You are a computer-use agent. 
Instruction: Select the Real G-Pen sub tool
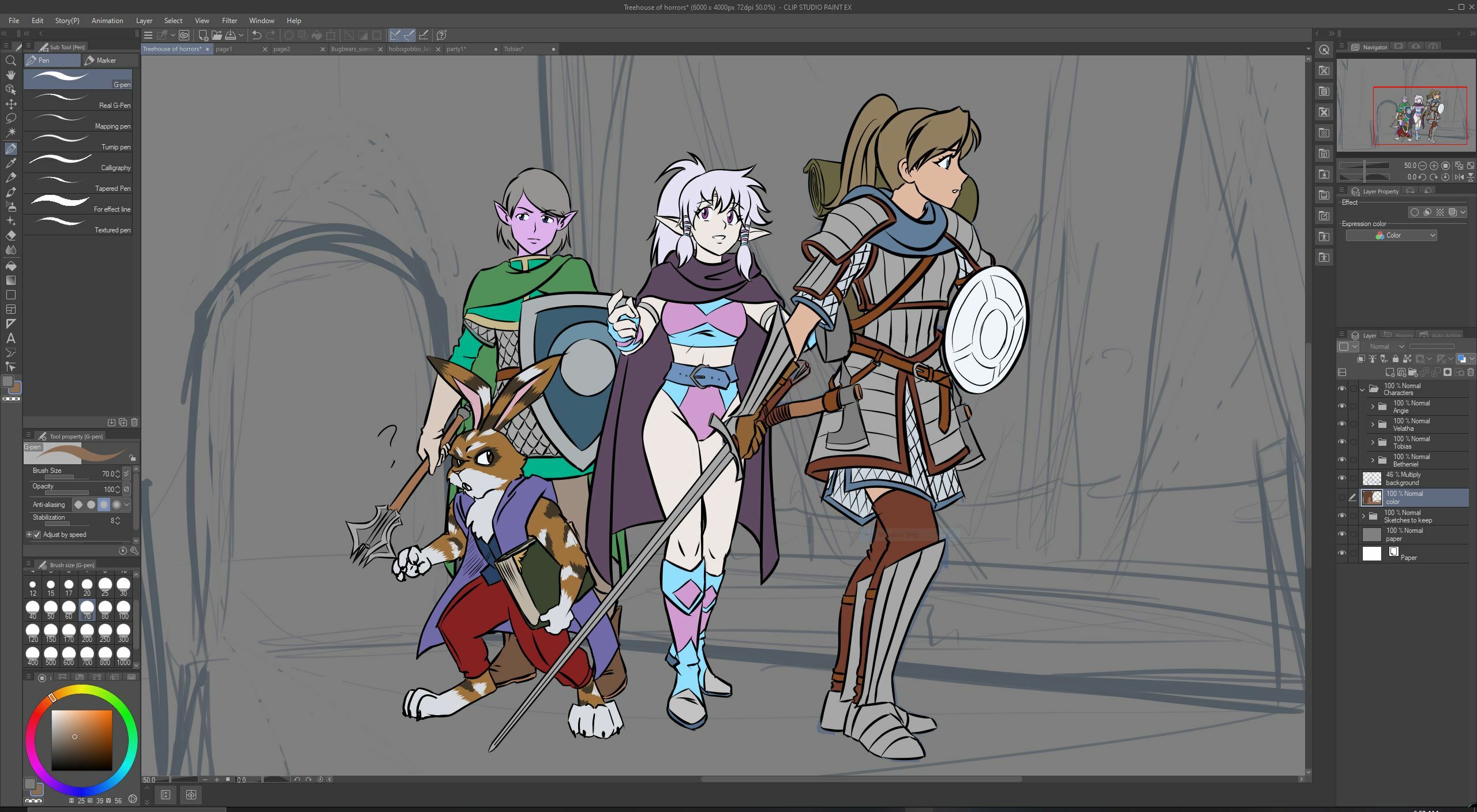coord(78,101)
